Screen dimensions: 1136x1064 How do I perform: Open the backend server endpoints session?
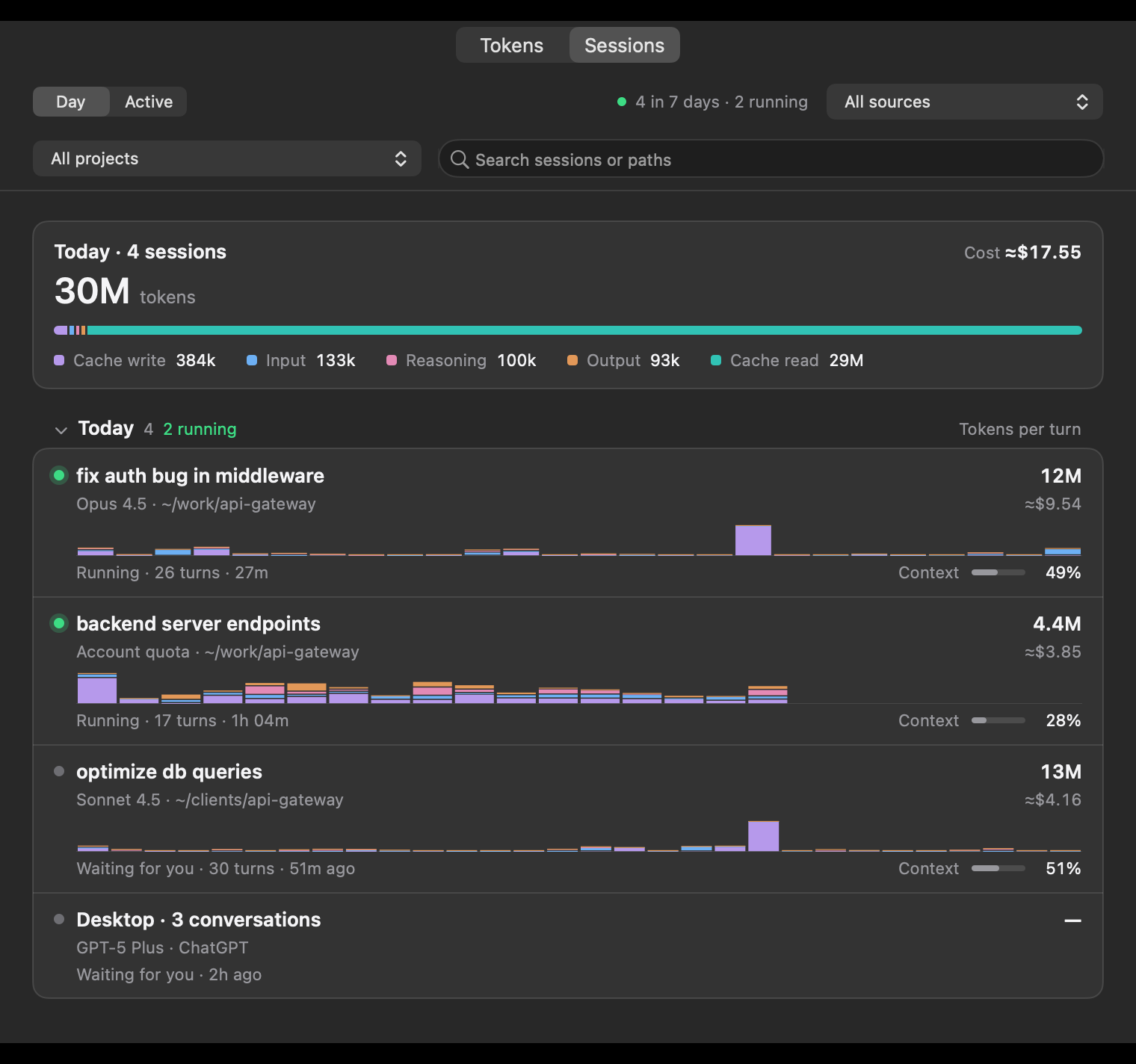(568, 671)
